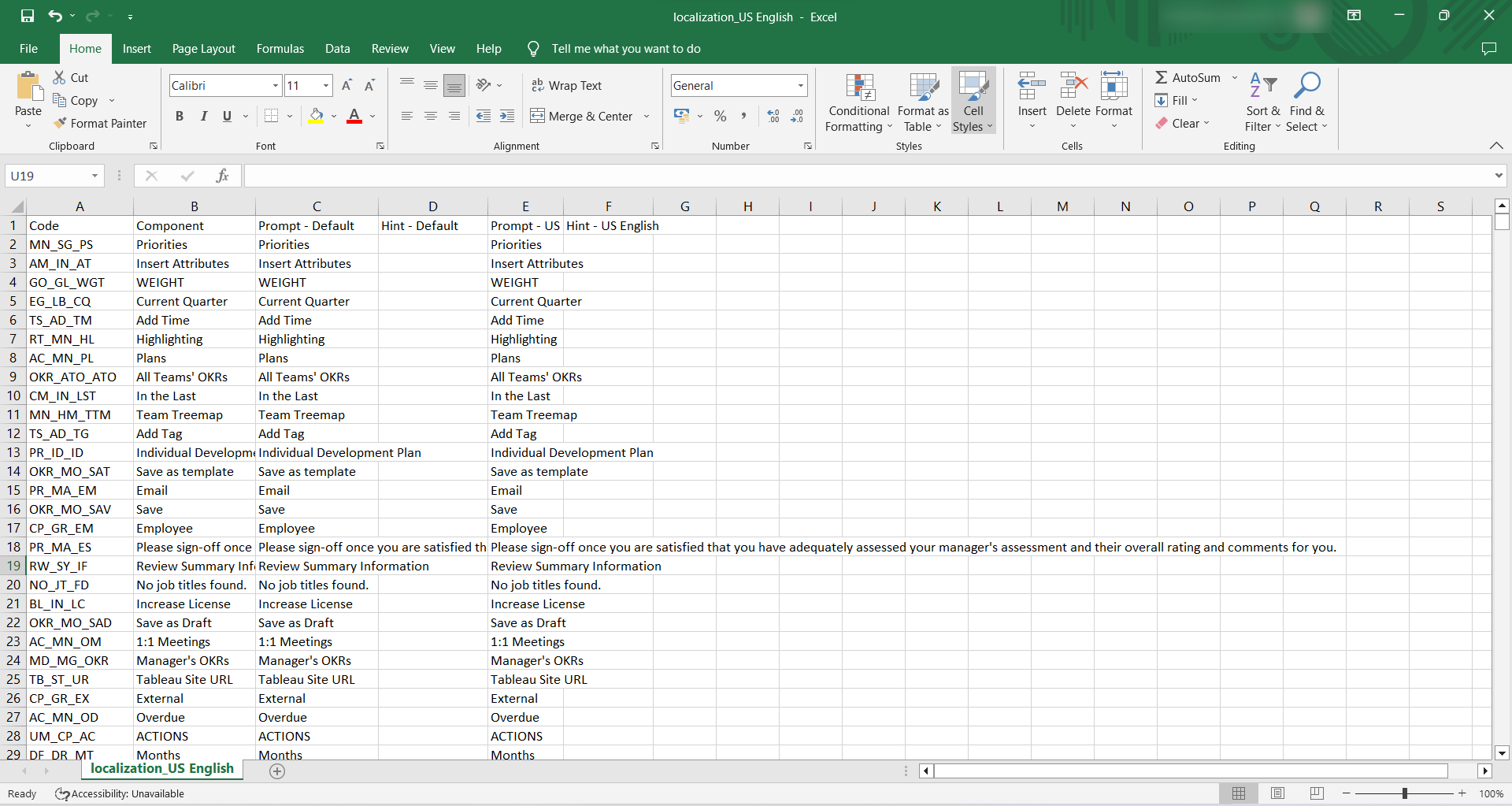Open Conditional Formatting options
Screen dimensions: 1512x806
858,102
